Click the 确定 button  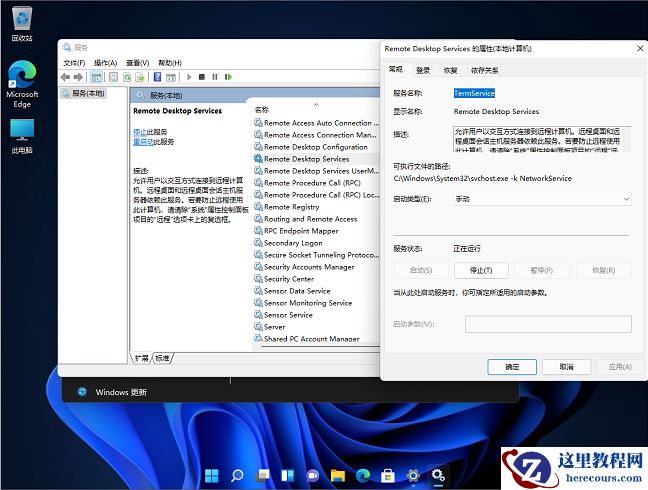coord(512,366)
